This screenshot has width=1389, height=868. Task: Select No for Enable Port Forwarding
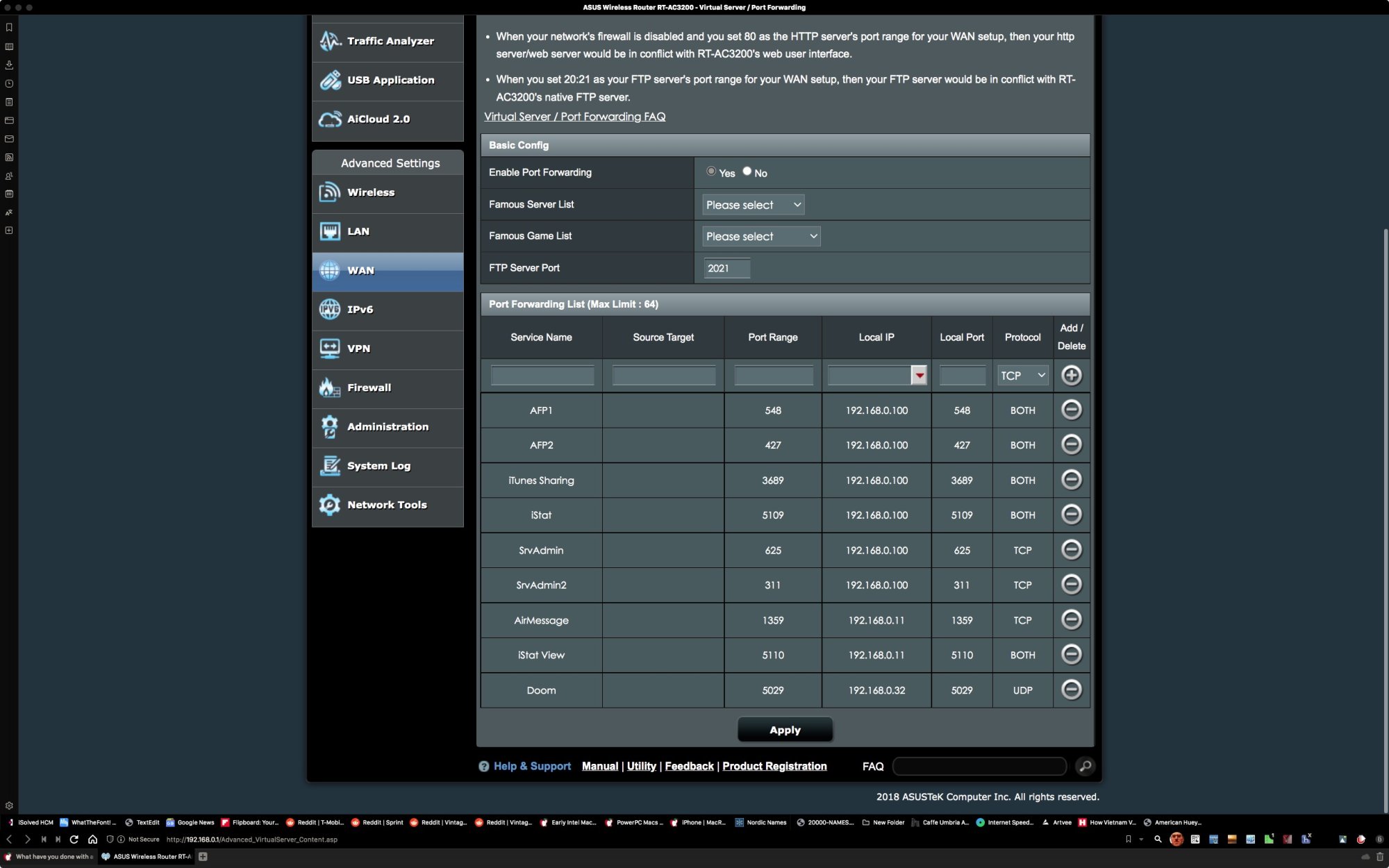(x=747, y=171)
